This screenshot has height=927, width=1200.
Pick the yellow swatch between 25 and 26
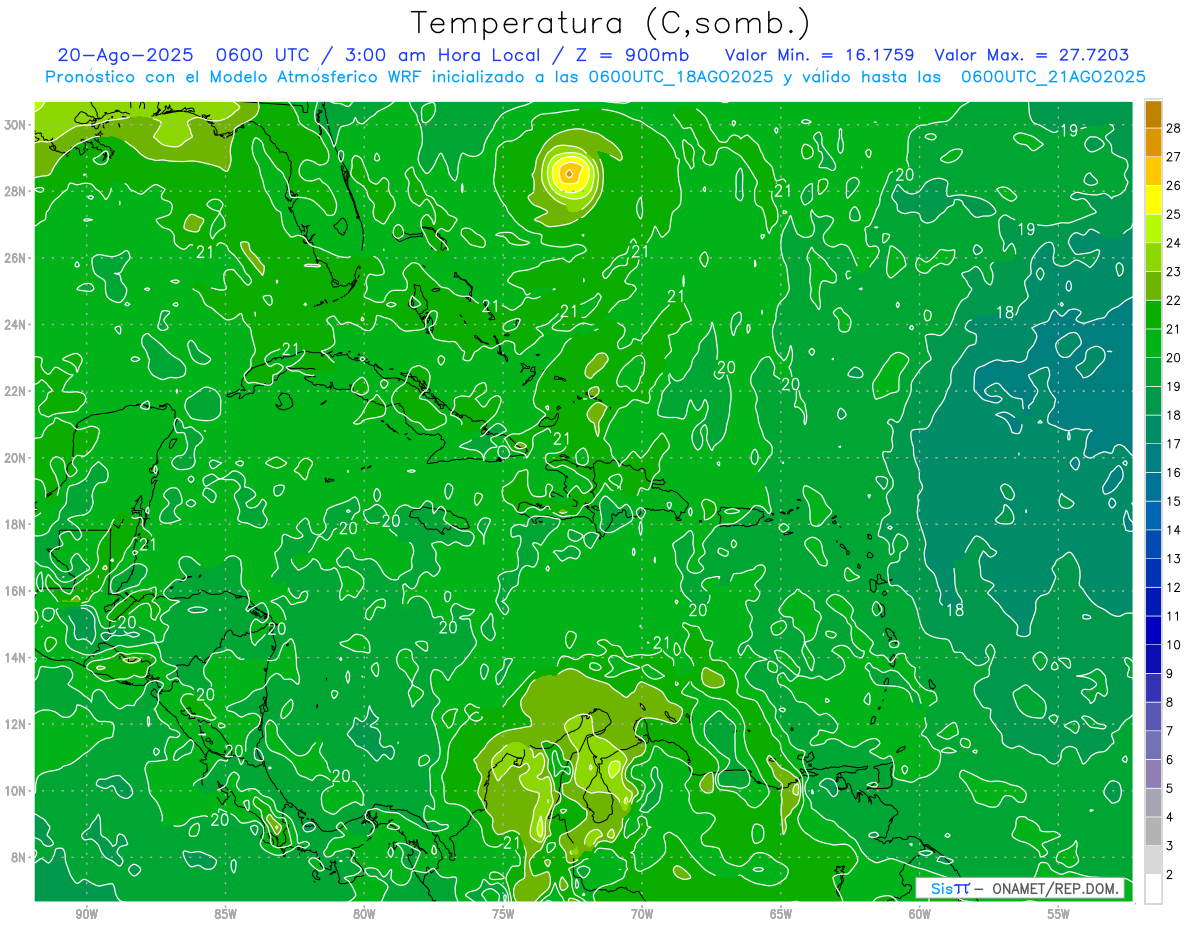[1153, 199]
